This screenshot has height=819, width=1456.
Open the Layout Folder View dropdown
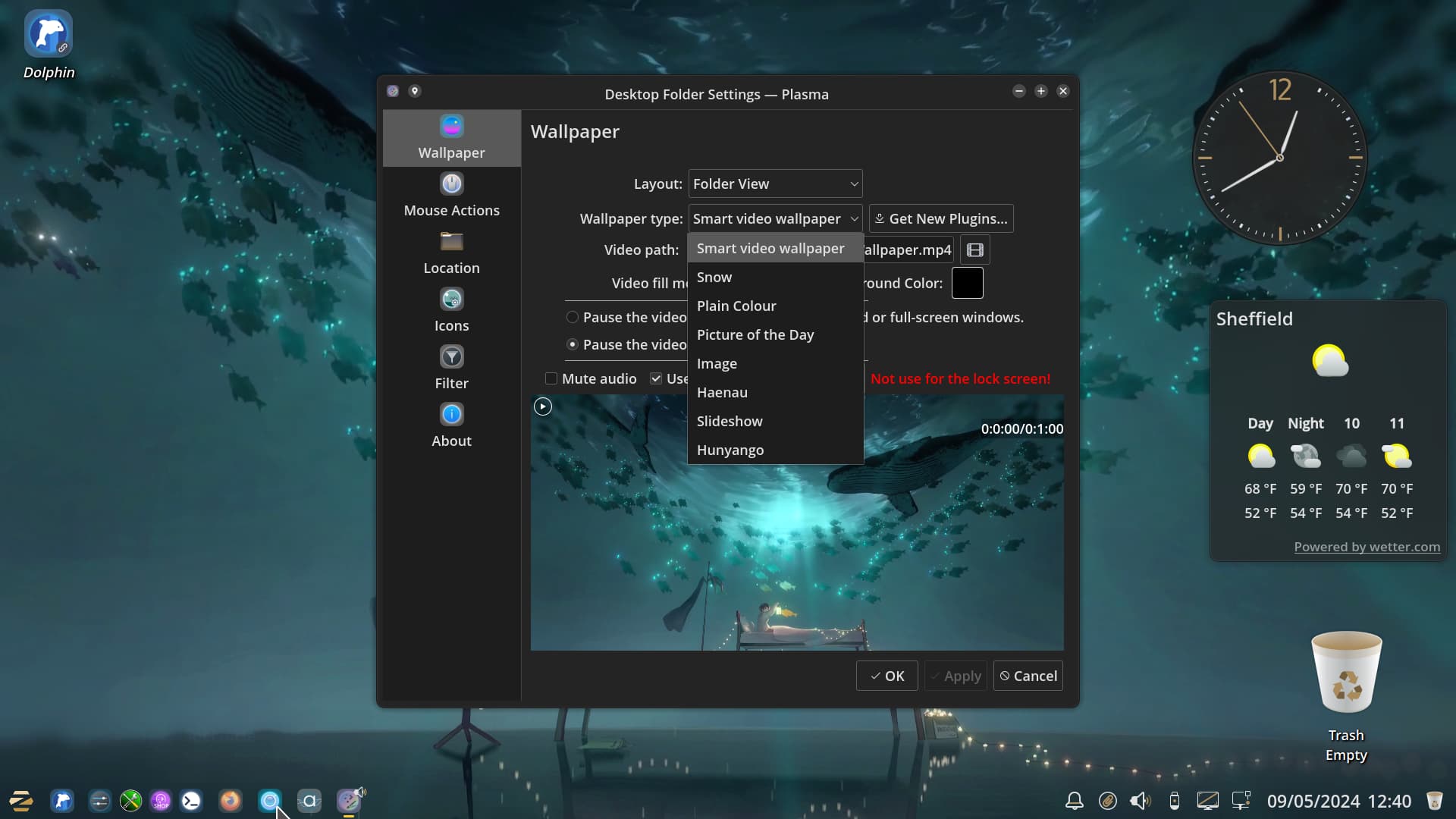tap(775, 184)
